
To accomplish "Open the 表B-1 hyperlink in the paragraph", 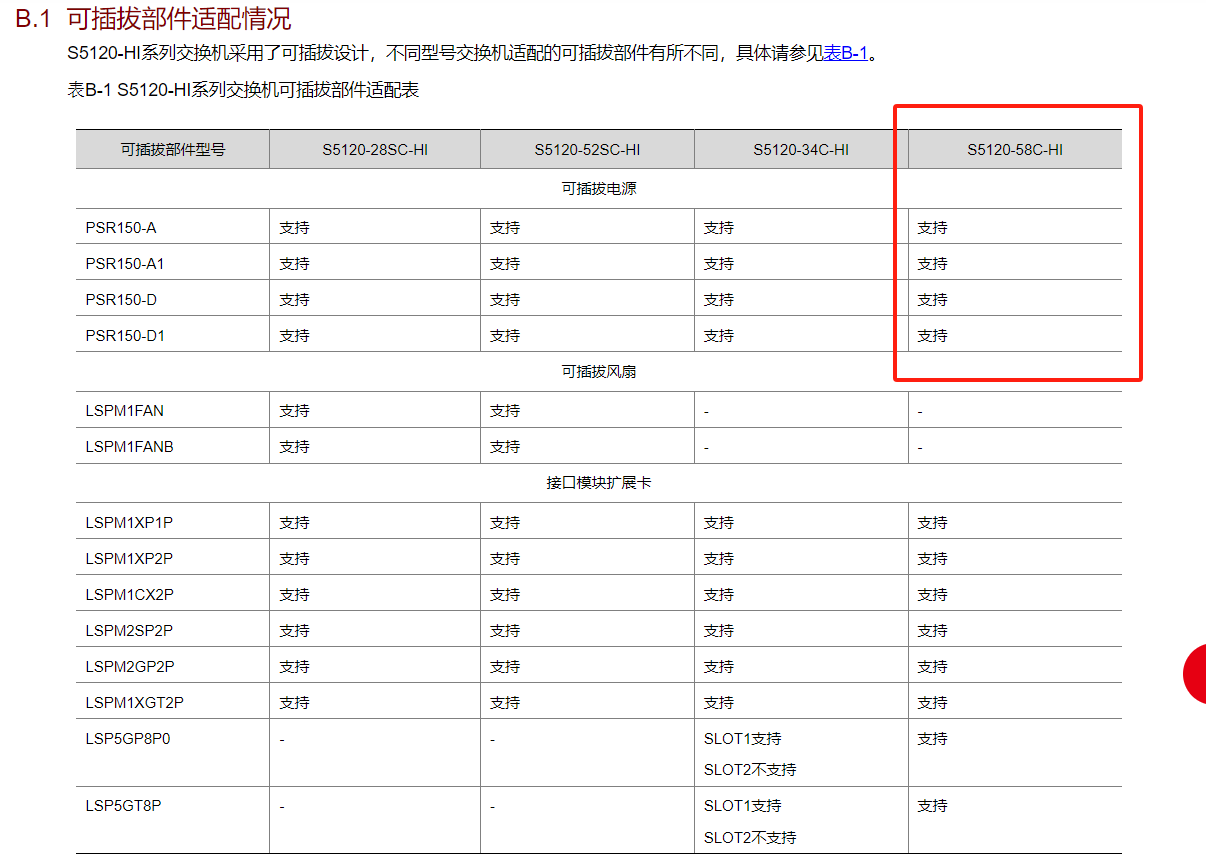I will 845,53.
